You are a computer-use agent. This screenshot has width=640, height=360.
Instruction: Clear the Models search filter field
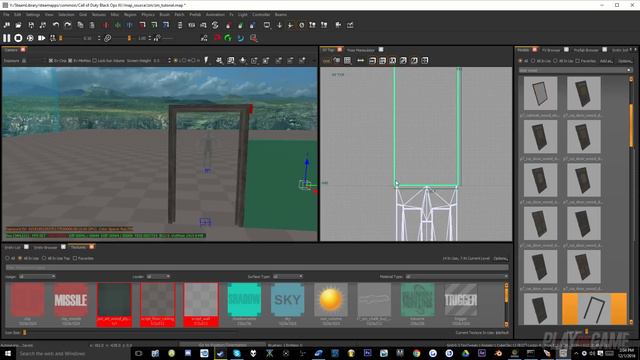pyautogui.click(x=629, y=70)
